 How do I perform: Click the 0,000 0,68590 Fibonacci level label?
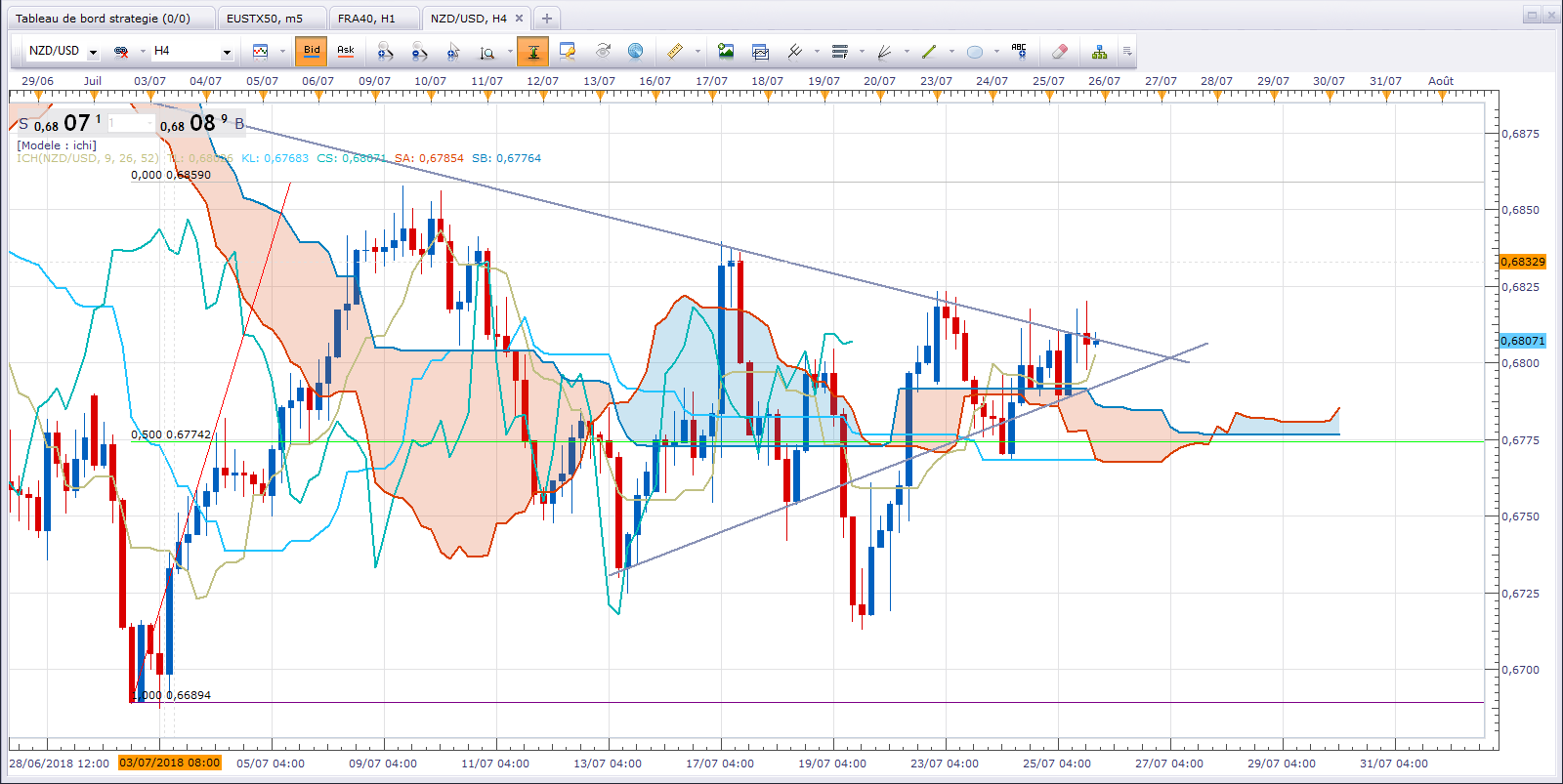[x=171, y=175]
